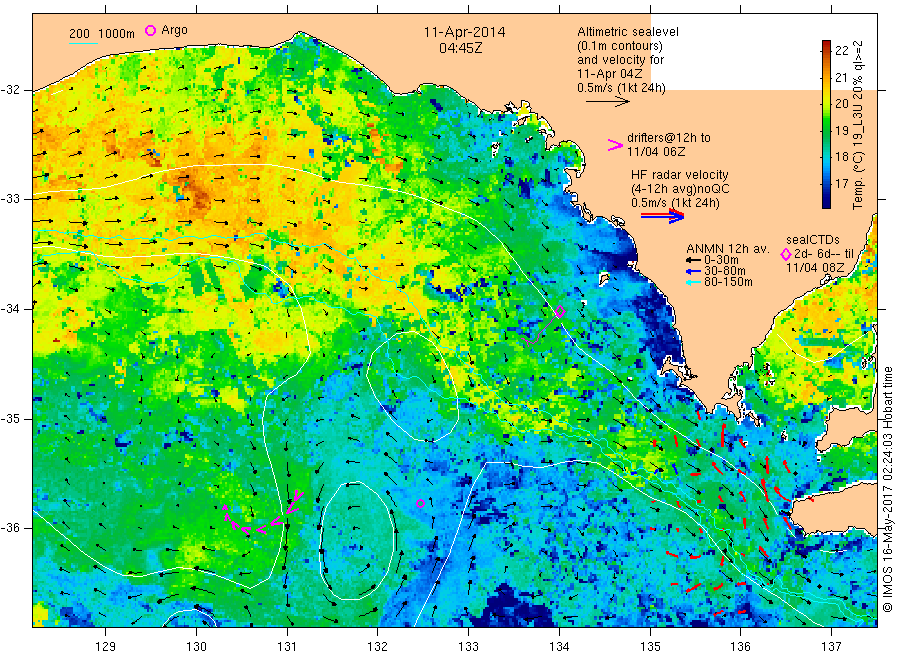Screen dimensions: 900x660
Task: Click the '22' colorbar tick label
Action: pyautogui.click(x=841, y=51)
